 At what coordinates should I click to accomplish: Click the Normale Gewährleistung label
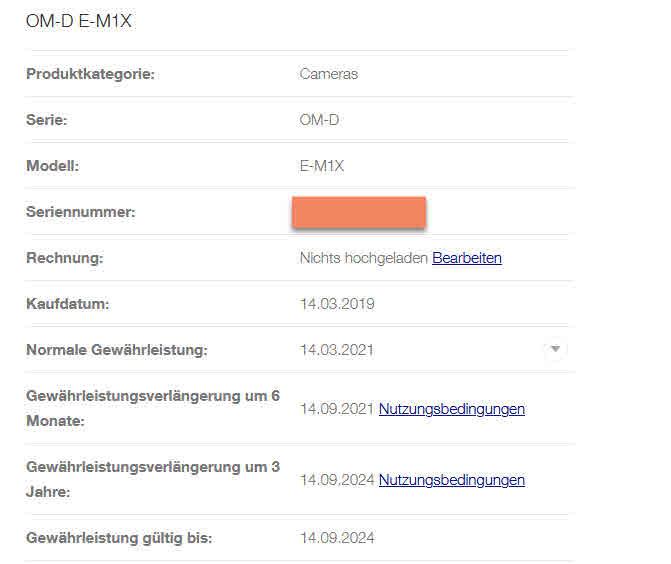[x=117, y=350]
